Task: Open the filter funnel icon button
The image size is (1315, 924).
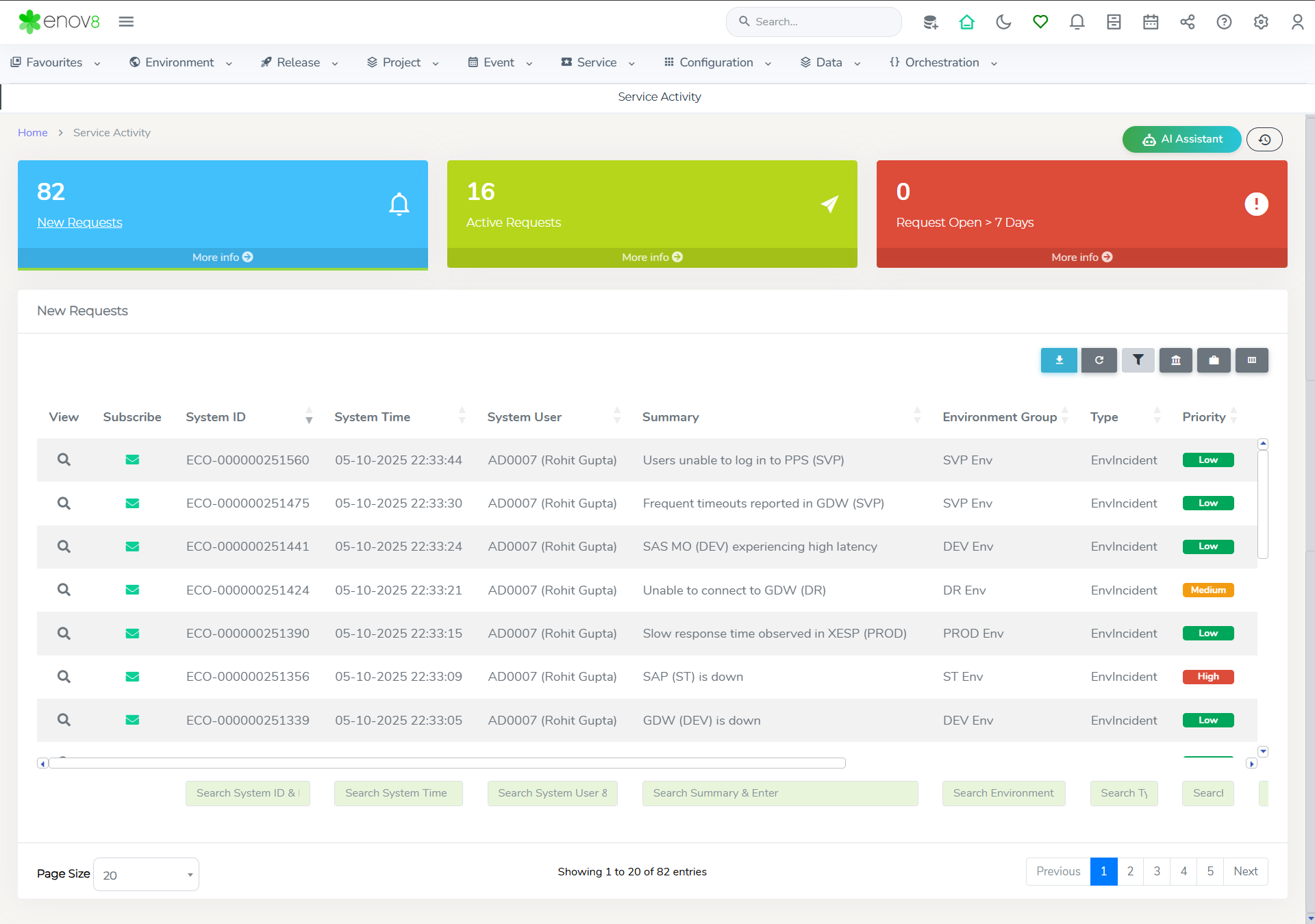Action: click(x=1138, y=360)
